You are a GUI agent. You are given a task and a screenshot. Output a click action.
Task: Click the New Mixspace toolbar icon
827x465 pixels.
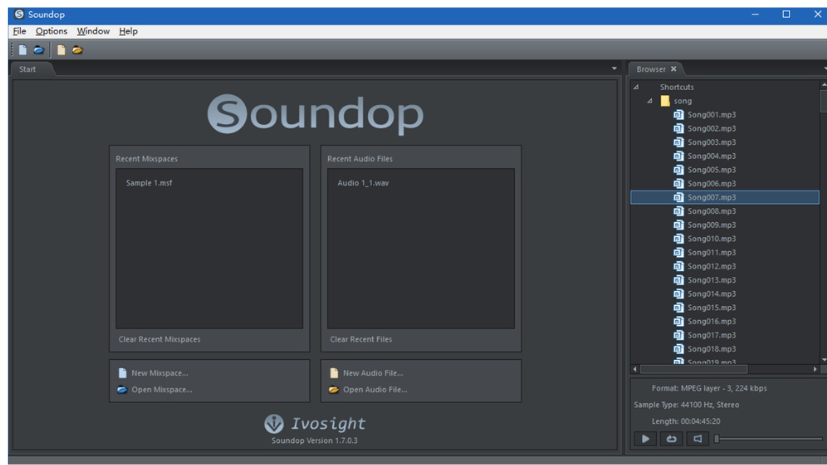(x=23, y=50)
